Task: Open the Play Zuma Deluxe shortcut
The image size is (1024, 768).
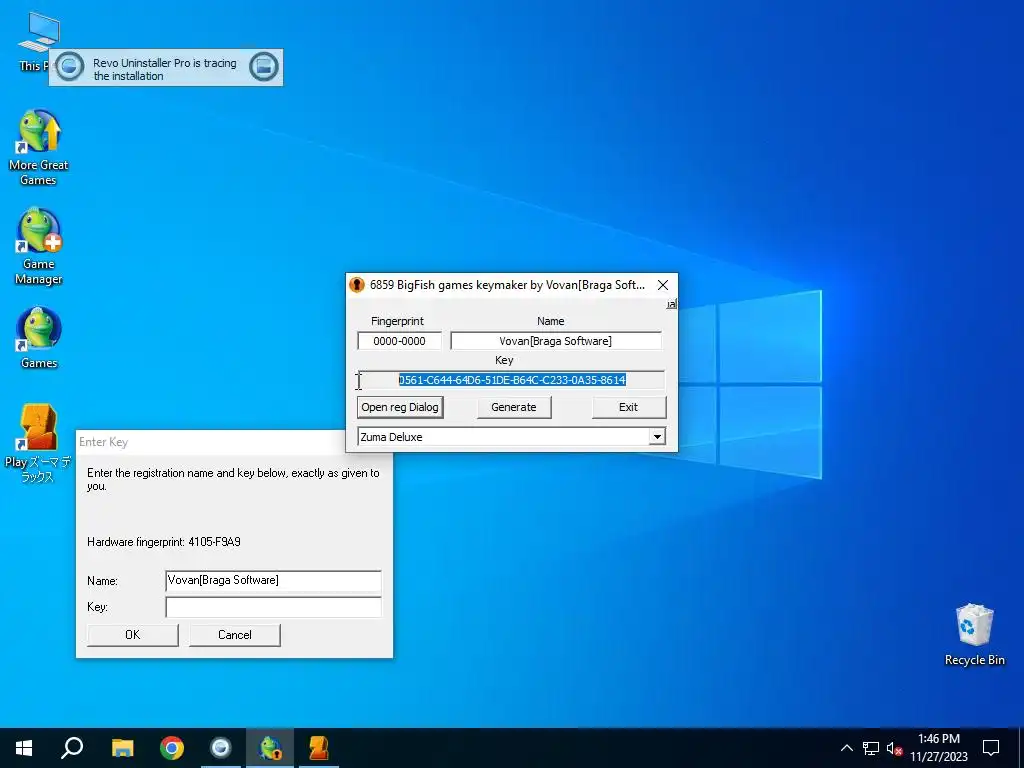Action: pos(38,444)
